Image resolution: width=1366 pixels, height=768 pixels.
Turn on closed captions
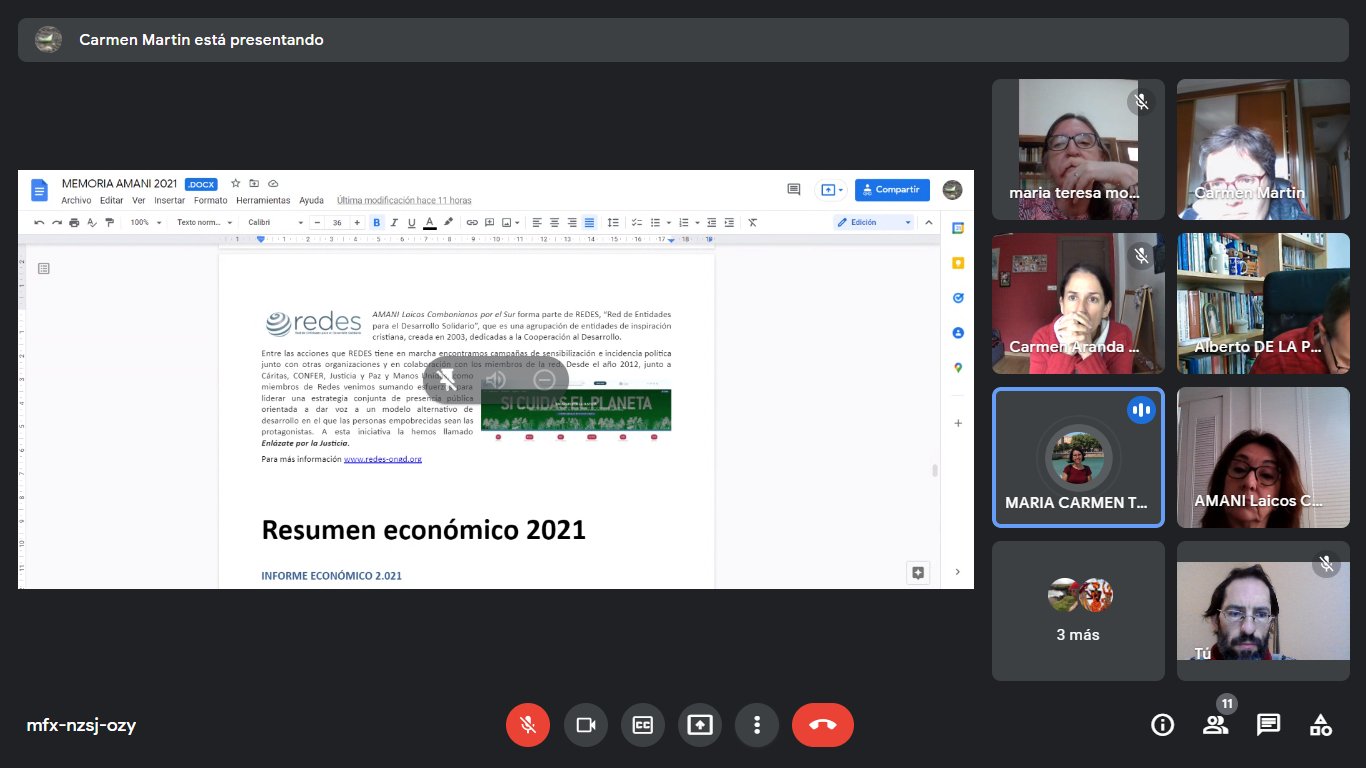tap(642, 725)
